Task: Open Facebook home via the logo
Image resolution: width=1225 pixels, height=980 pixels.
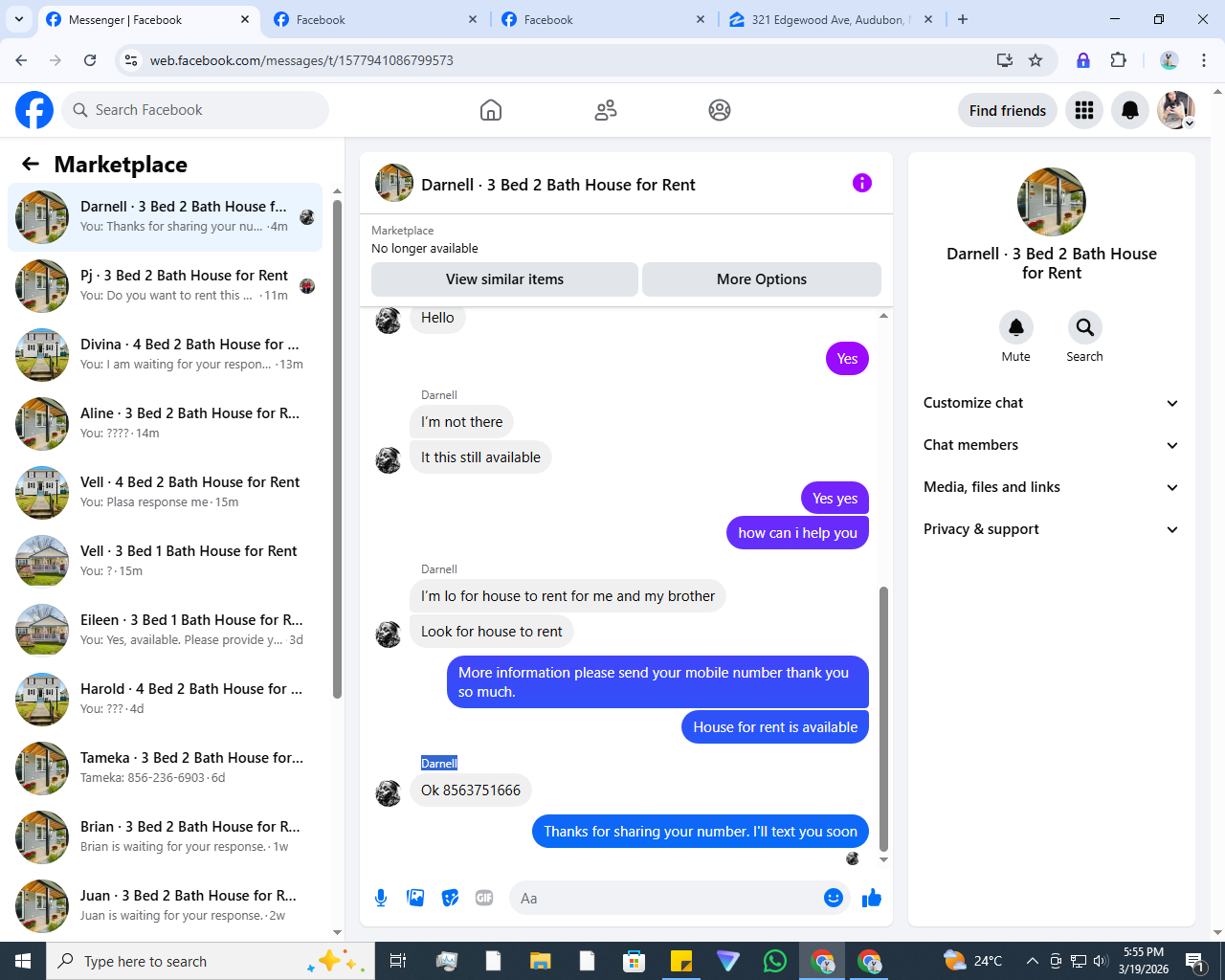Action: point(34,110)
